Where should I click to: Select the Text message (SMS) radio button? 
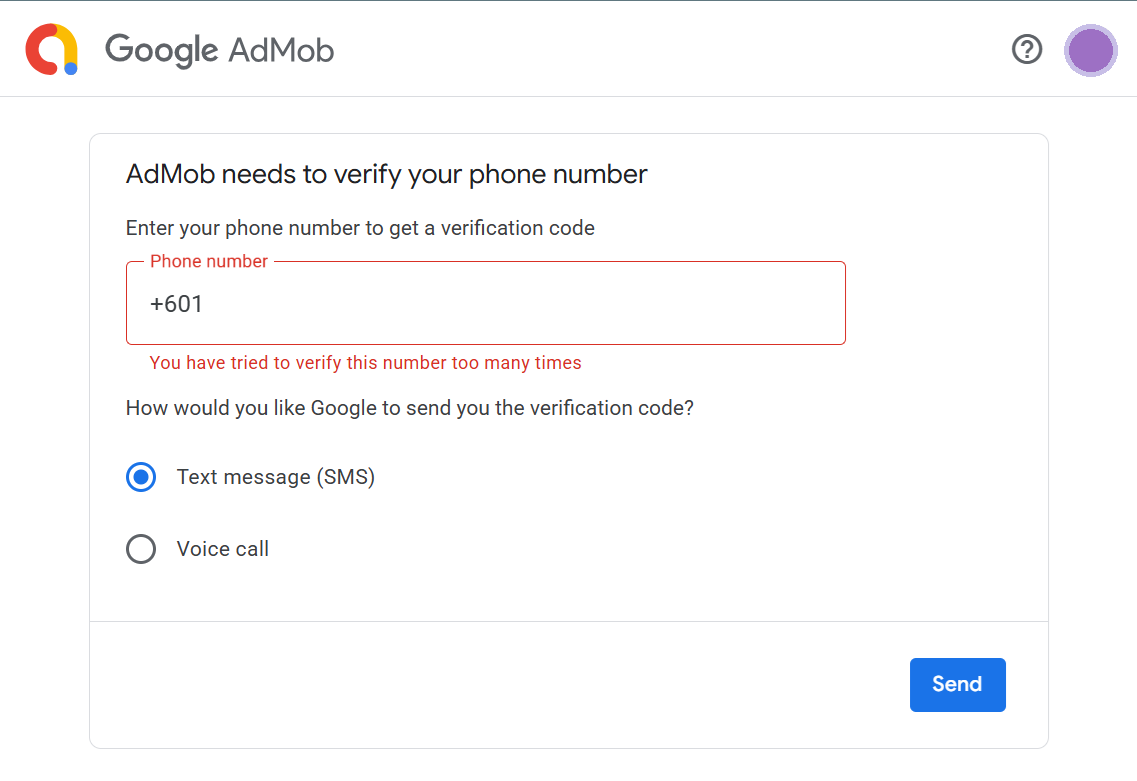point(141,477)
